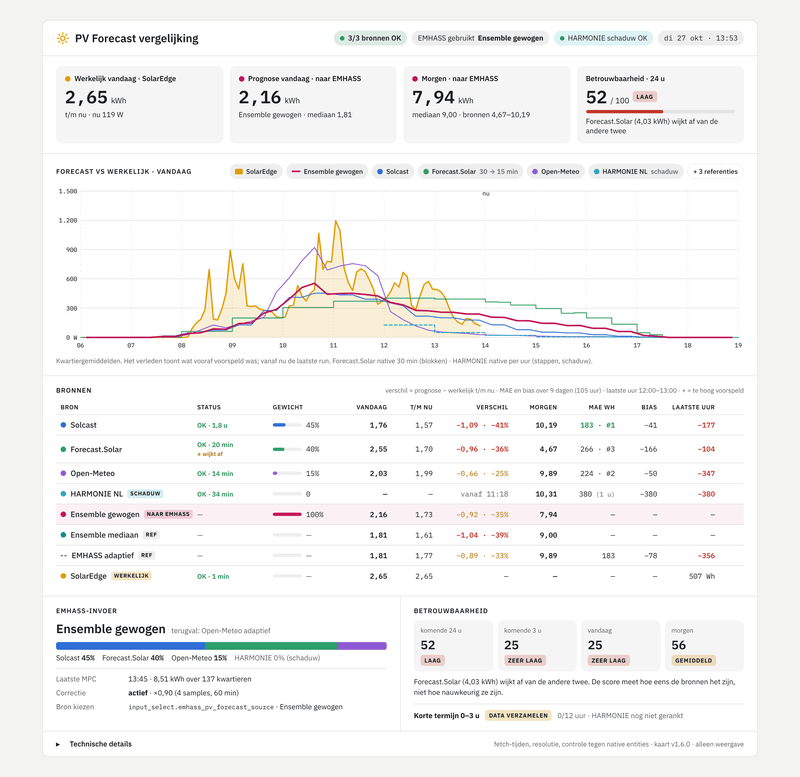Click the sun icon beside PV Forecast vergelijking

point(62,38)
